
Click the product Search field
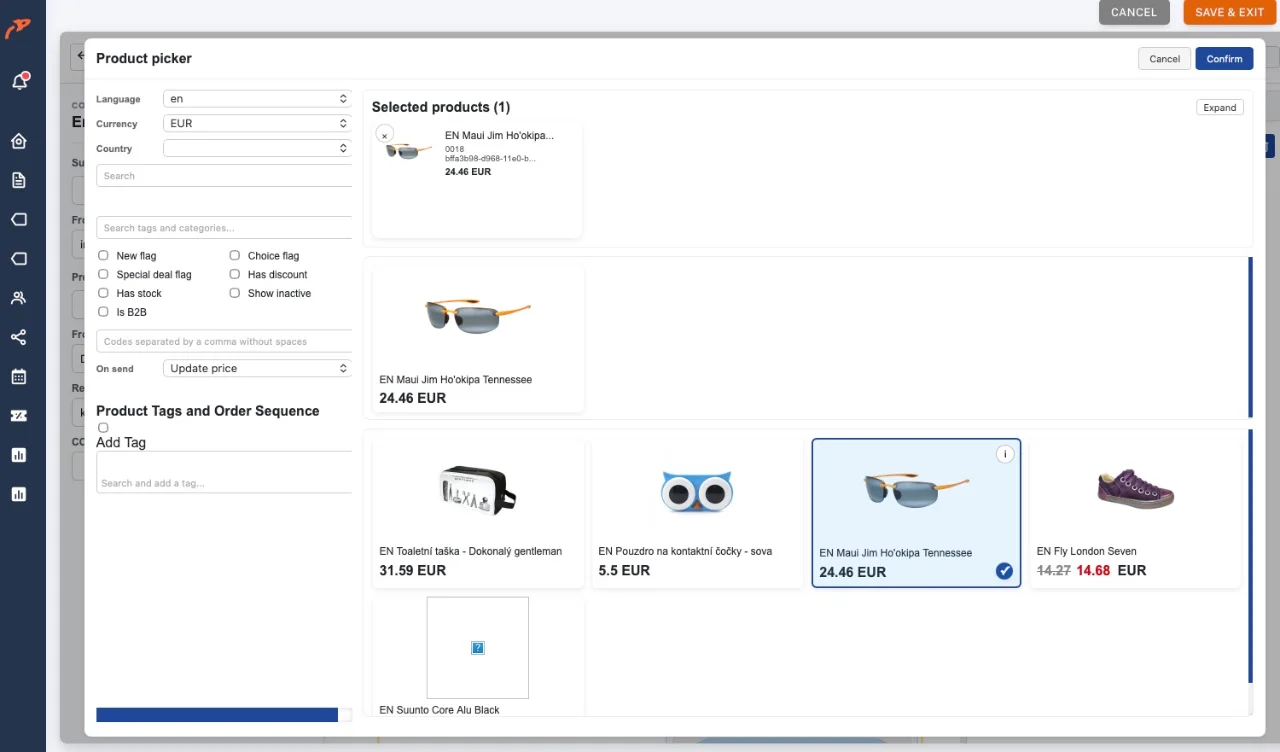coord(224,176)
